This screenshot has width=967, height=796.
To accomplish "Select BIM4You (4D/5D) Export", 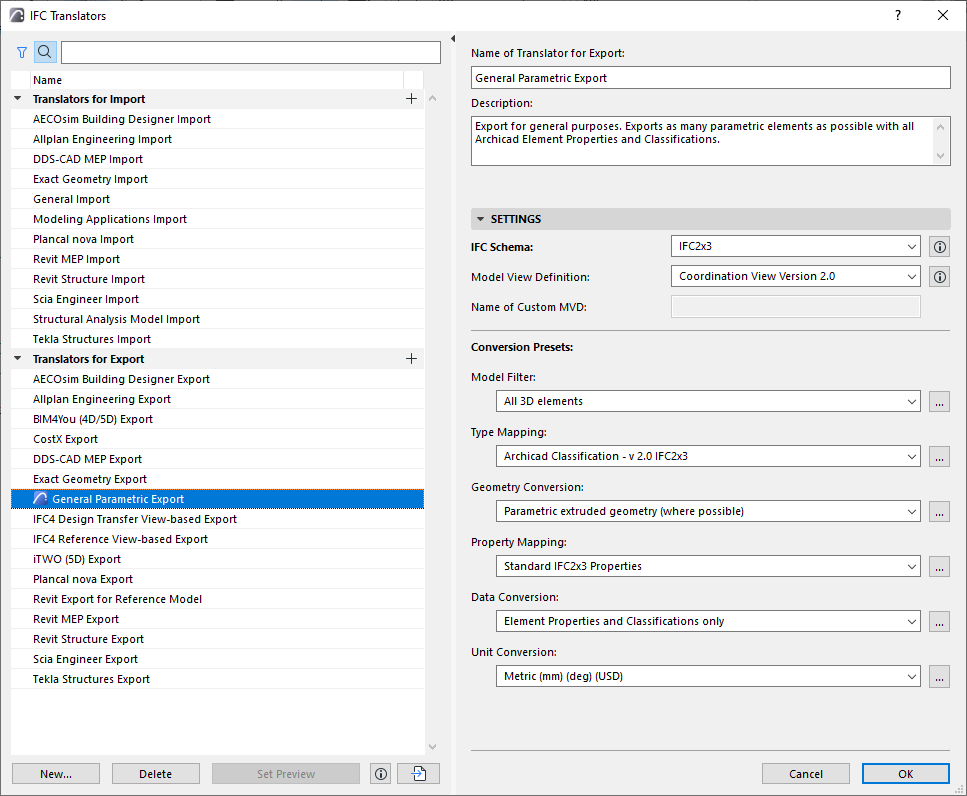I will tap(217, 419).
